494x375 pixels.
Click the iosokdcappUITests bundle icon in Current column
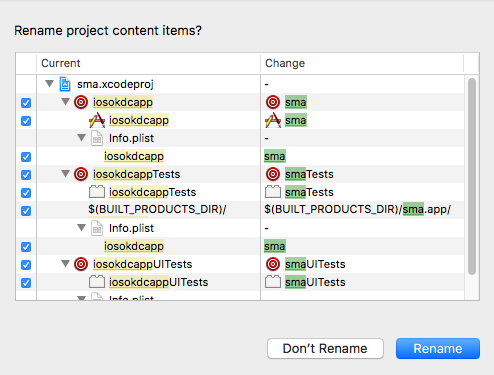click(x=97, y=282)
